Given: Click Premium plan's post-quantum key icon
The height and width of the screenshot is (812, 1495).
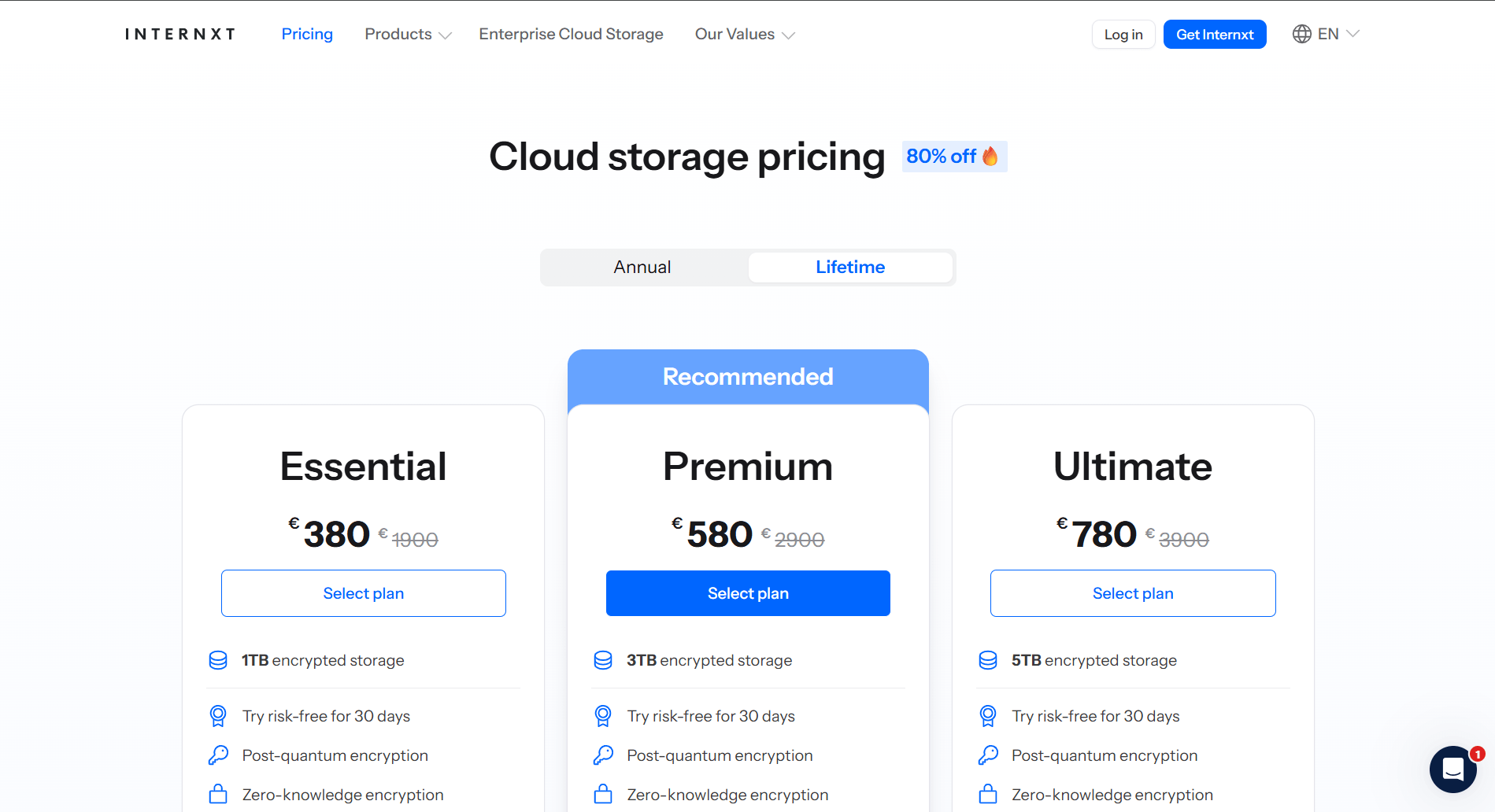Looking at the screenshot, I should (x=603, y=755).
